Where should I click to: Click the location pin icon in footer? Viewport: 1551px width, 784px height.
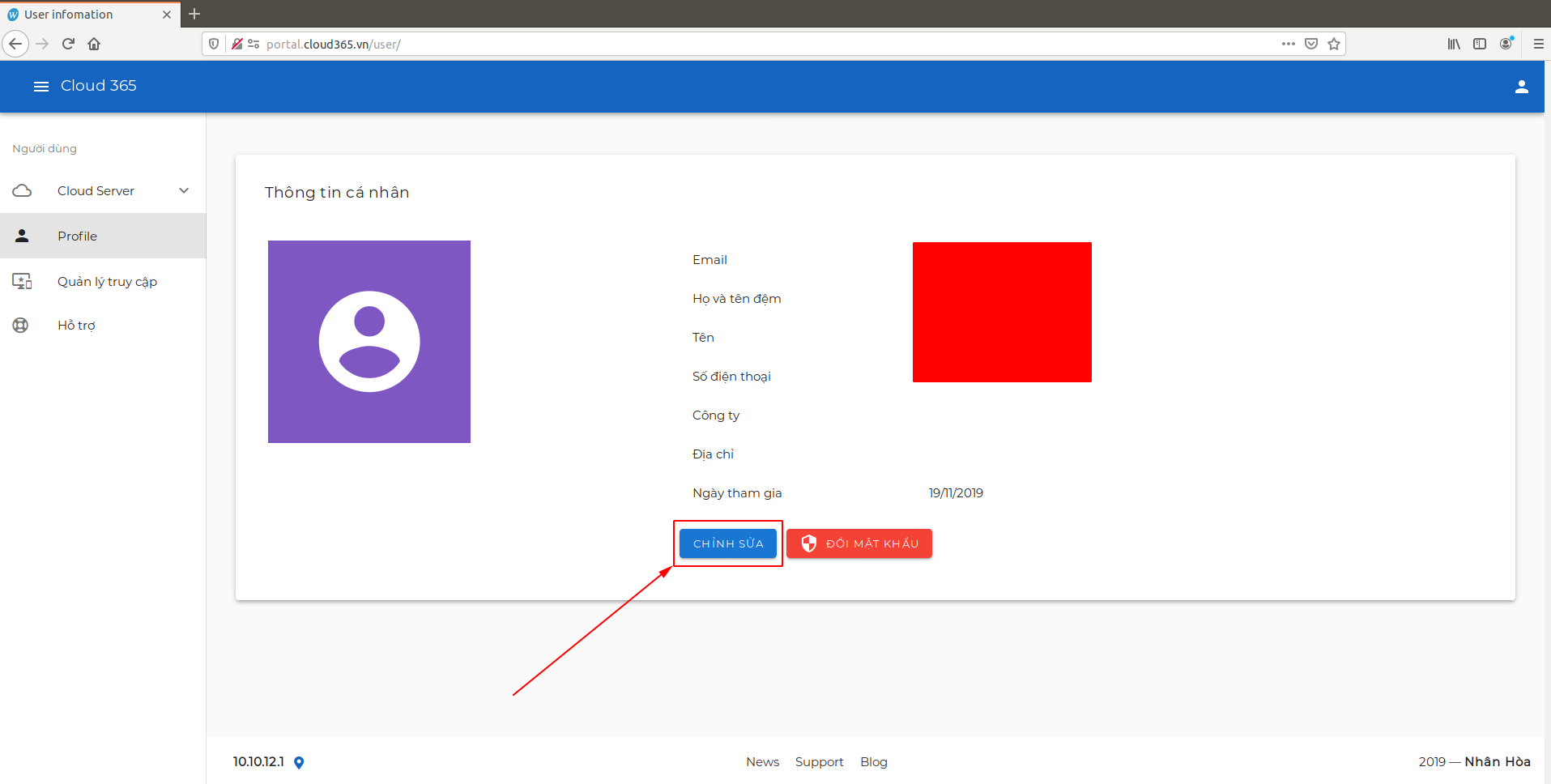pos(299,762)
